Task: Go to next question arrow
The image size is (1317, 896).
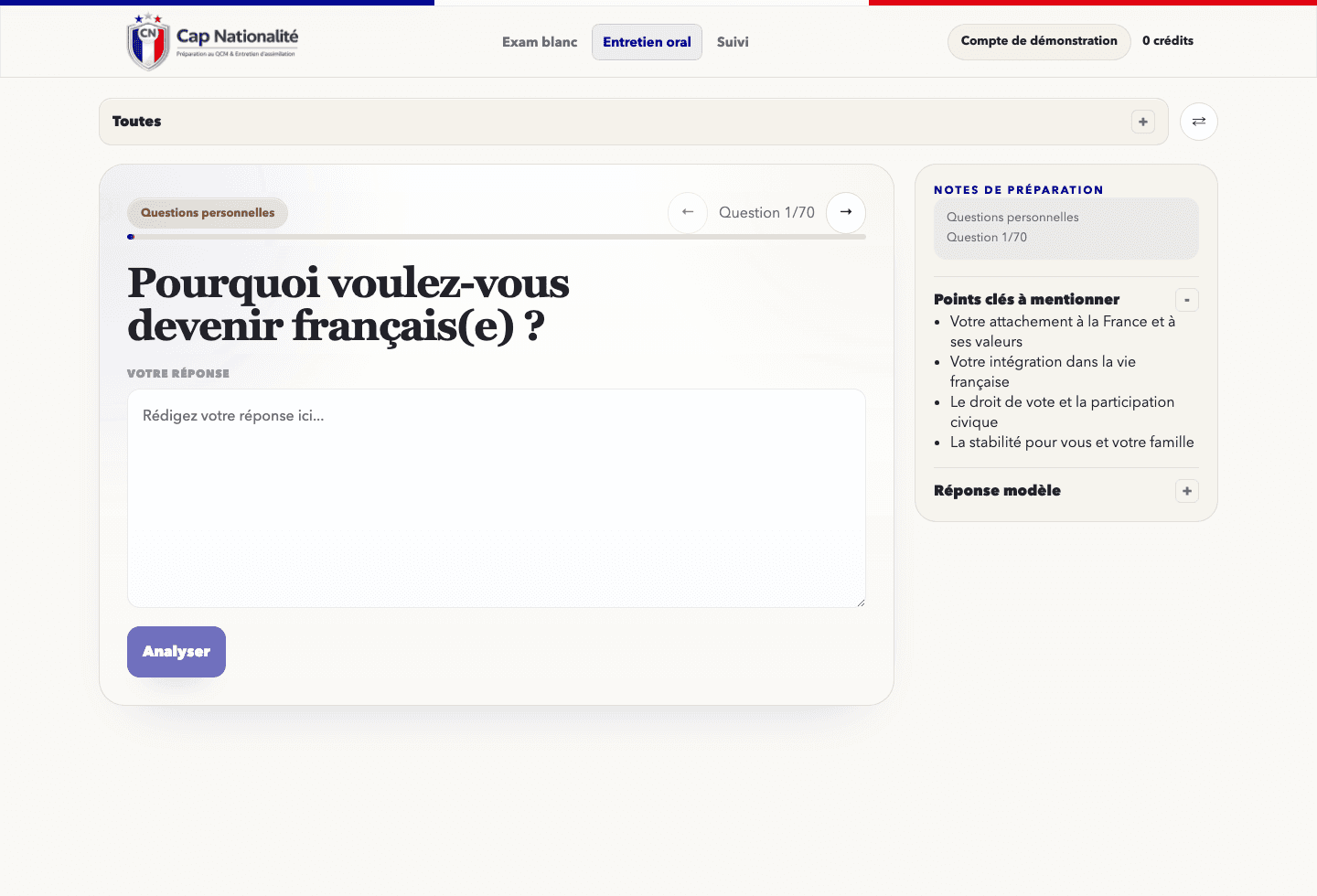Action: (846, 212)
